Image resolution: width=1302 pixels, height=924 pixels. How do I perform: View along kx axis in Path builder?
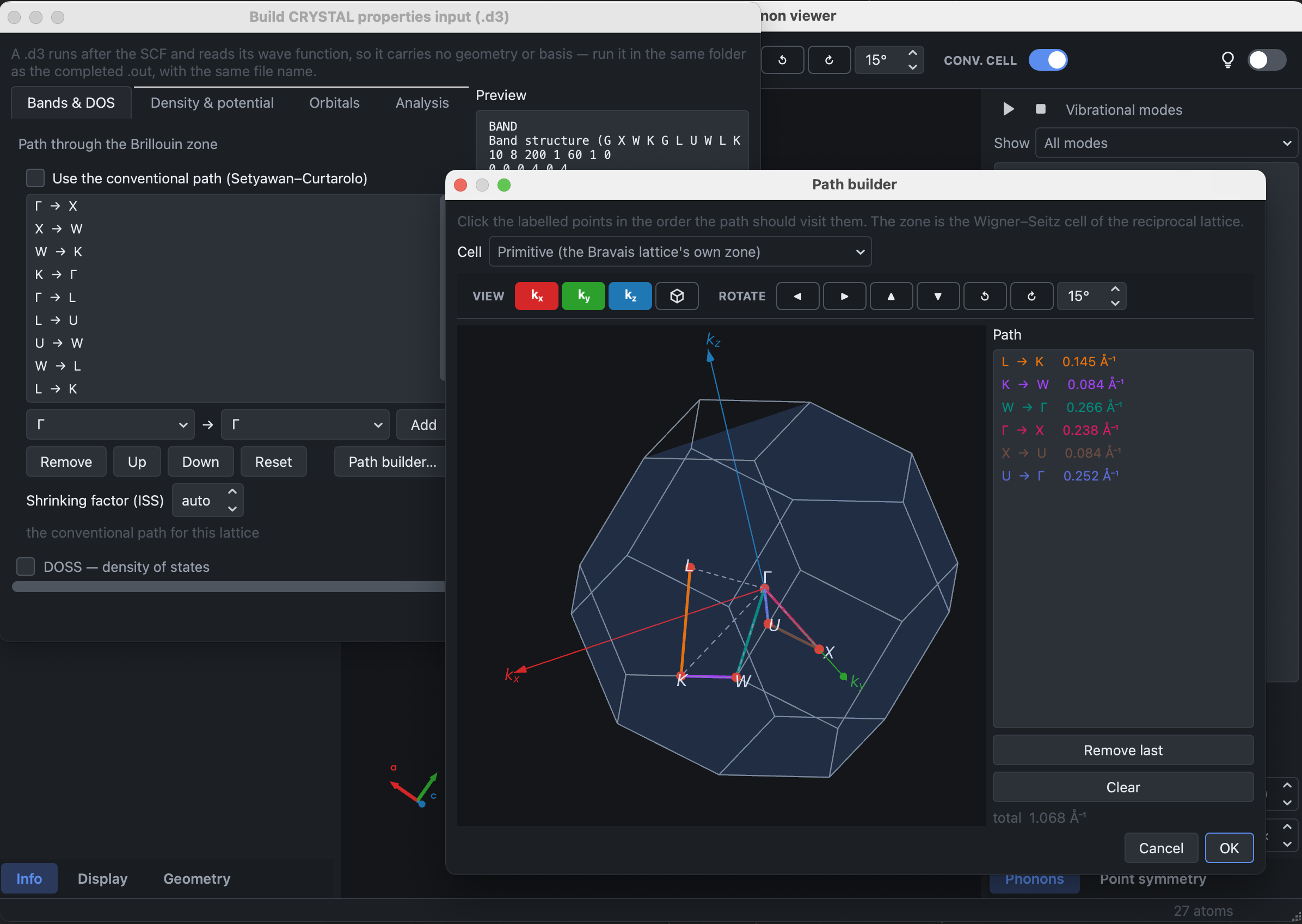536,296
